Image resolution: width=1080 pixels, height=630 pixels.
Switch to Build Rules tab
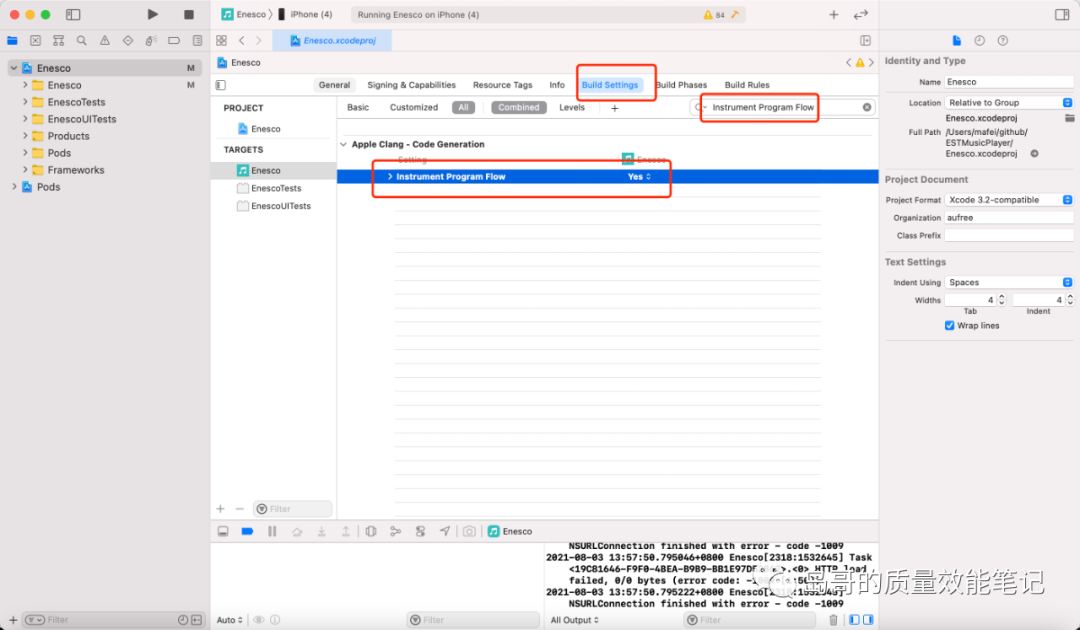point(747,85)
